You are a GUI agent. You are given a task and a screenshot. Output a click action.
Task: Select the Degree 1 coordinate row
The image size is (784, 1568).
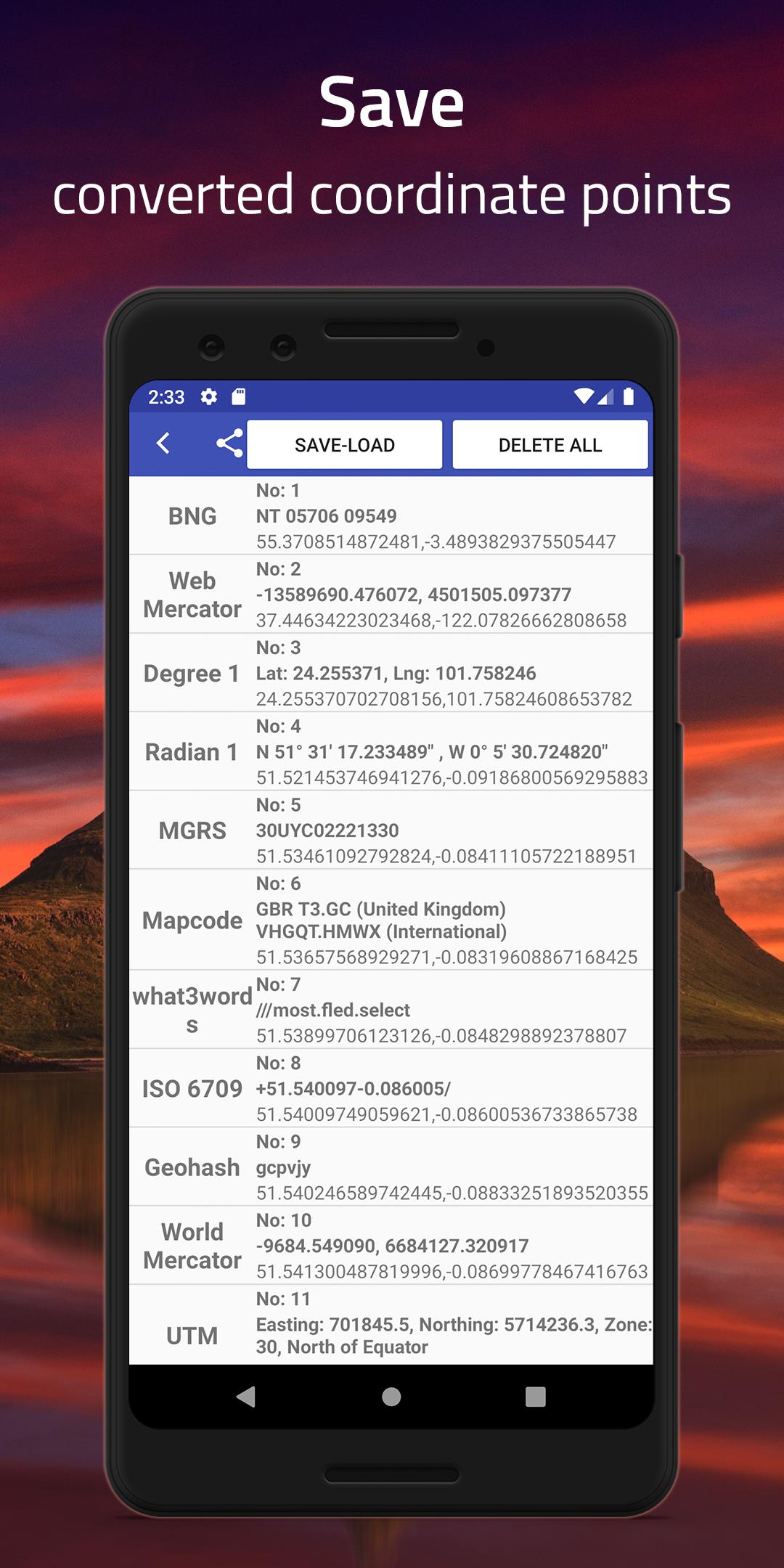(x=391, y=673)
